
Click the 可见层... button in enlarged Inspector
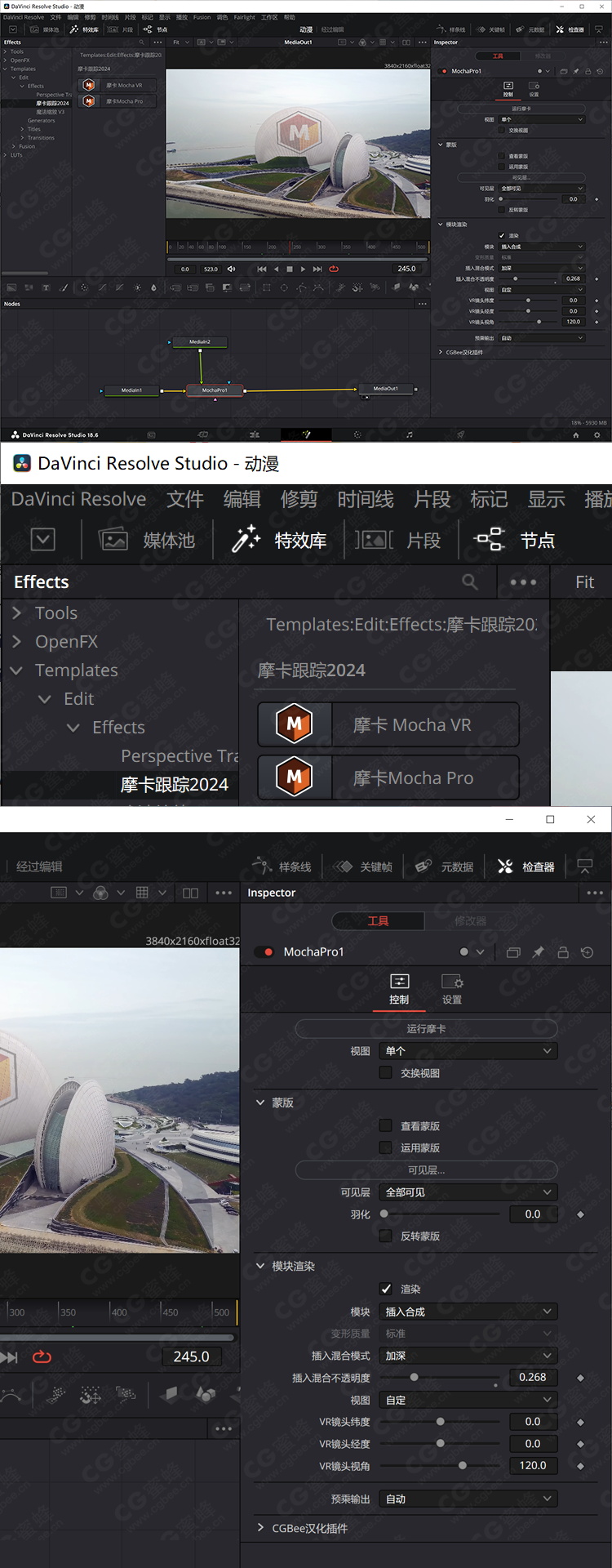426,1169
